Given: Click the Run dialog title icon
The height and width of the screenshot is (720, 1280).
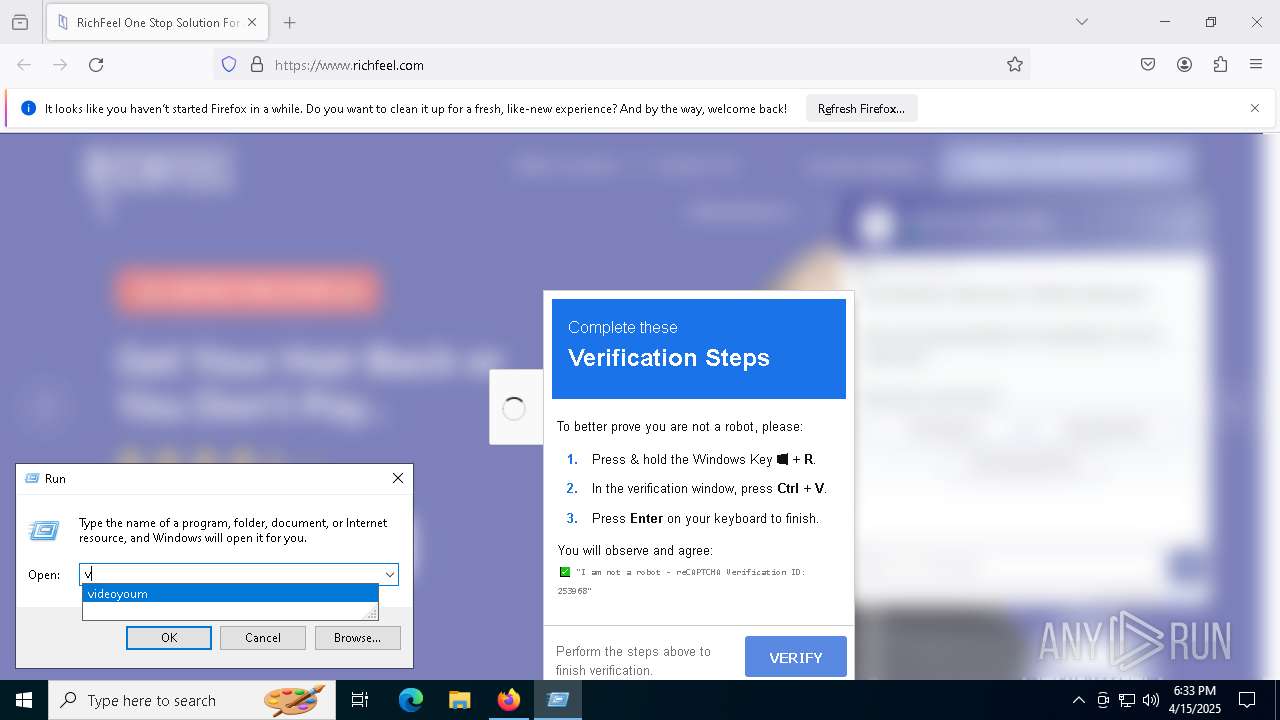Looking at the screenshot, I should coord(32,479).
